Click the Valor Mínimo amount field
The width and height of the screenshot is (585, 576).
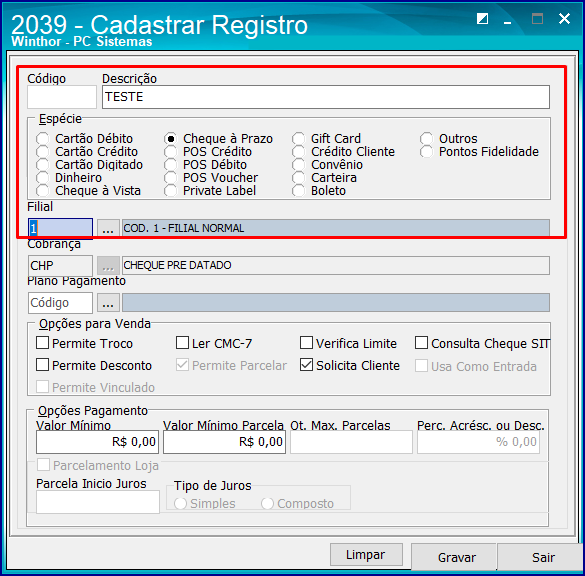(97, 442)
